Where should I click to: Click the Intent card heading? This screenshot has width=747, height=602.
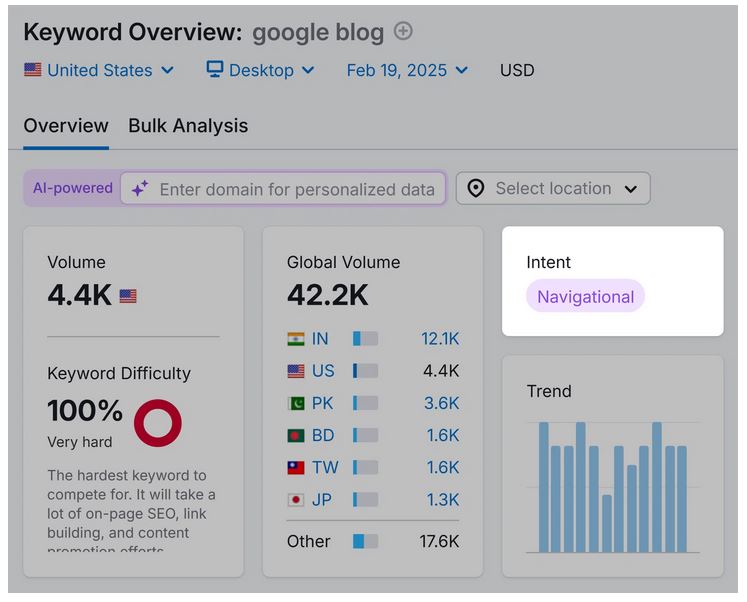(548, 262)
